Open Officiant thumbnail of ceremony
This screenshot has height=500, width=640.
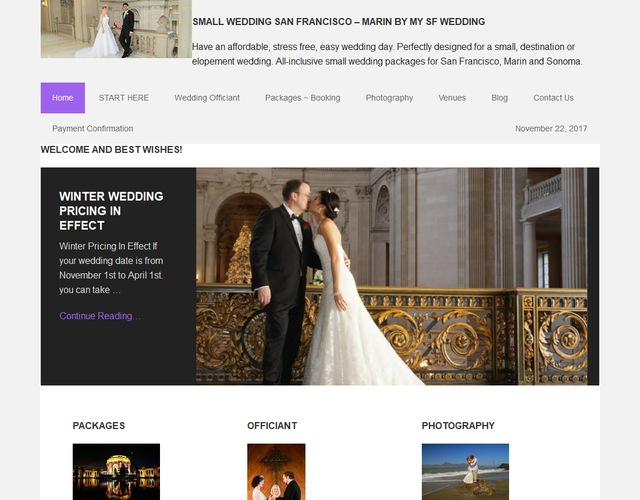[276, 472]
